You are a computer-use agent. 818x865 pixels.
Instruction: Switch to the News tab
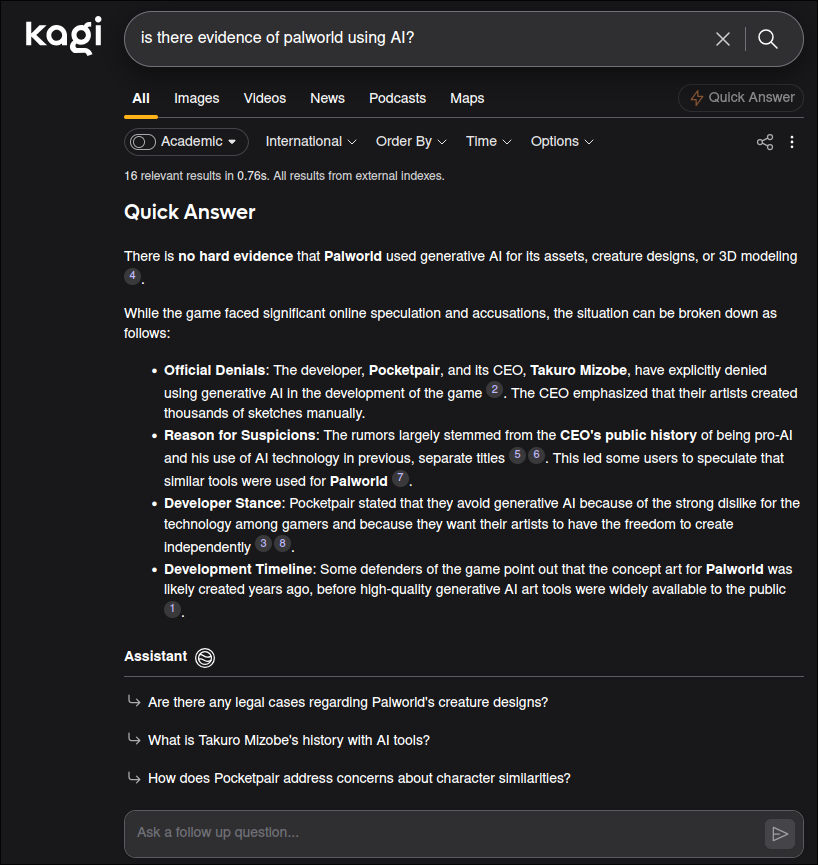[327, 98]
